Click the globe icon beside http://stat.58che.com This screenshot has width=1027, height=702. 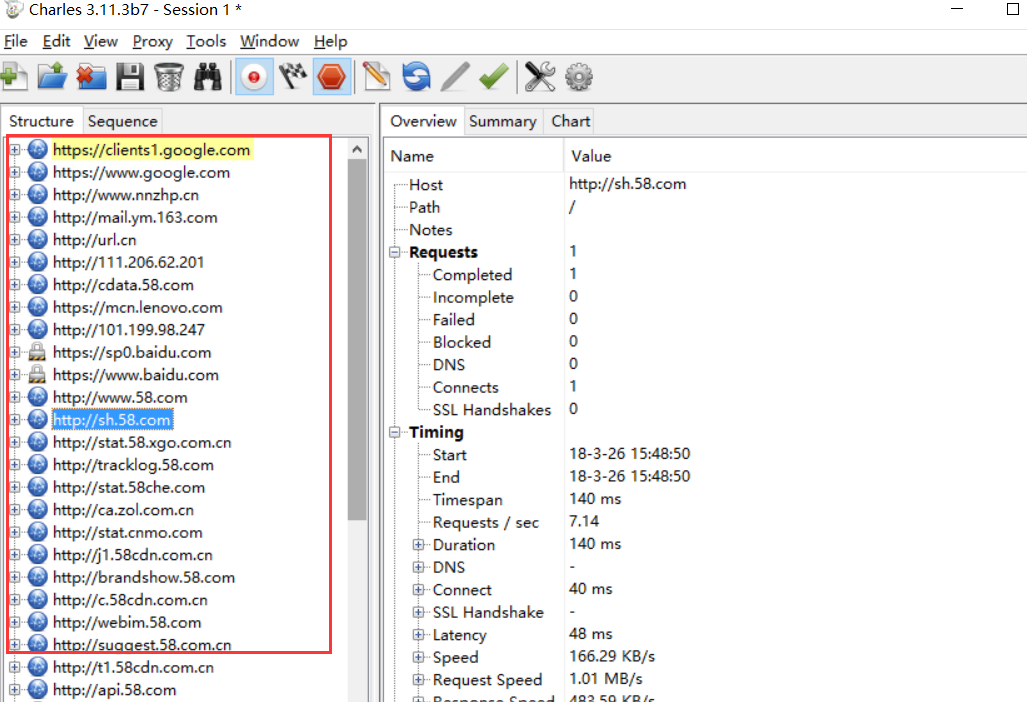click(x=37, y=487)
